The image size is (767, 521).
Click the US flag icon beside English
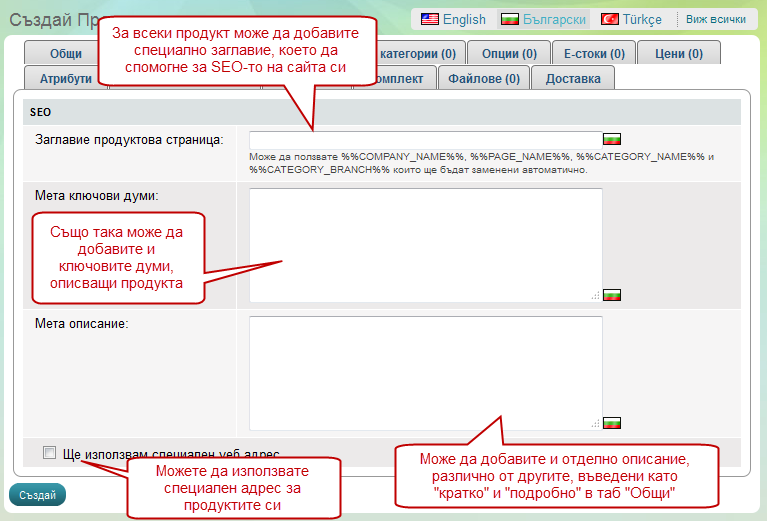429,19
